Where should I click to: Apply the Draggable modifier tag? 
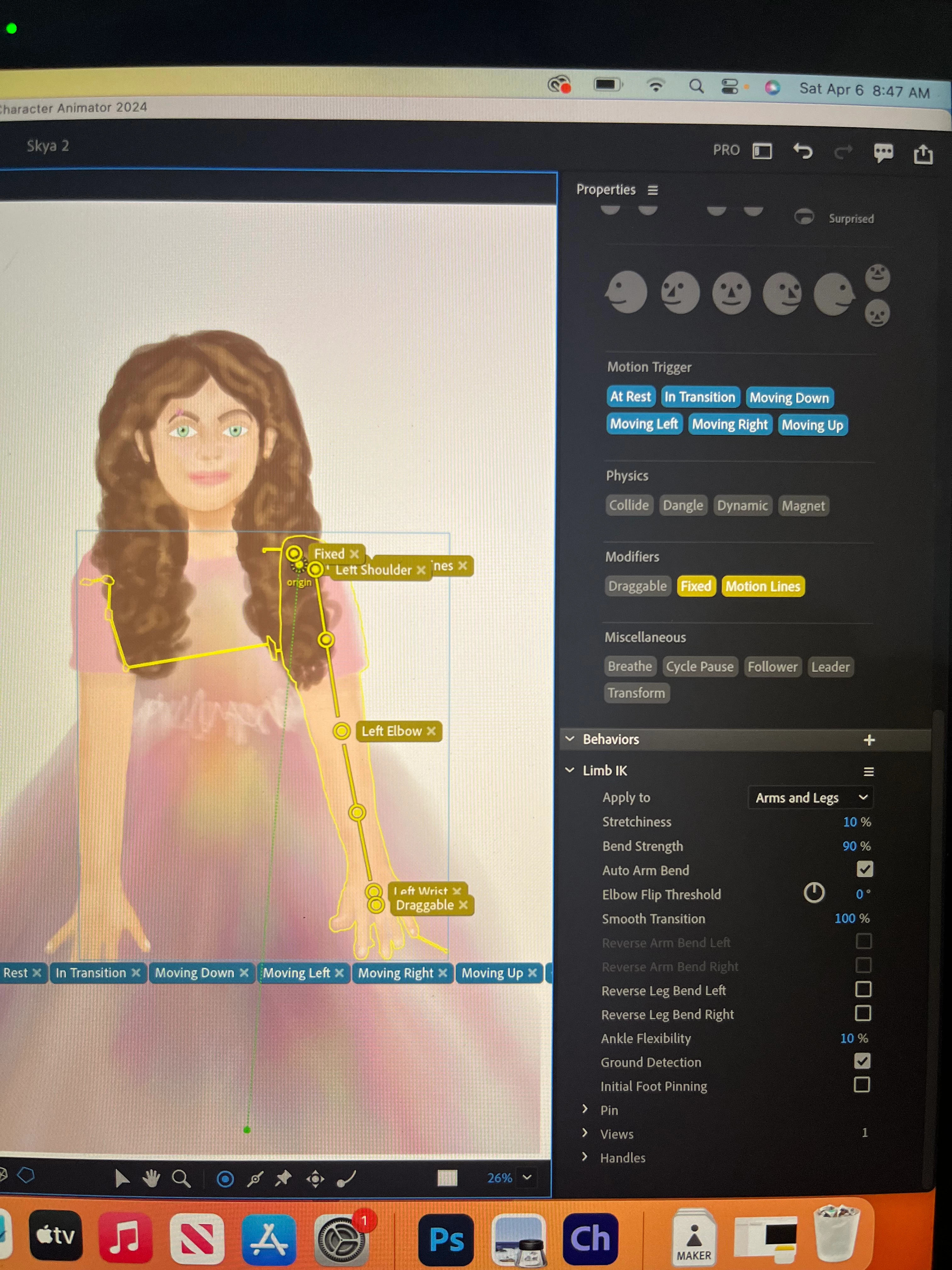coord(637,586)
